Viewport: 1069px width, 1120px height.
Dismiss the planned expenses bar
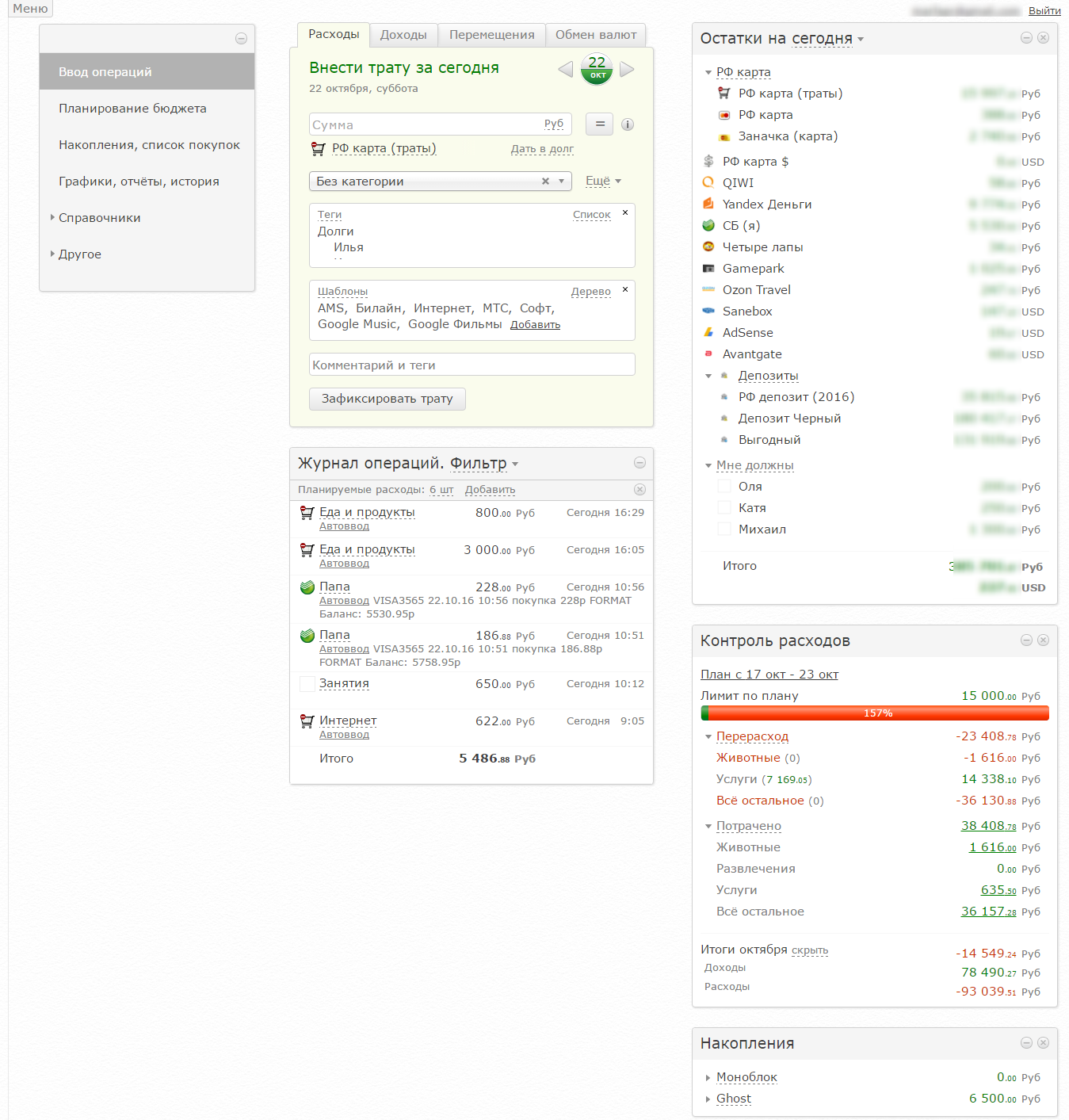tap(640, 490)
